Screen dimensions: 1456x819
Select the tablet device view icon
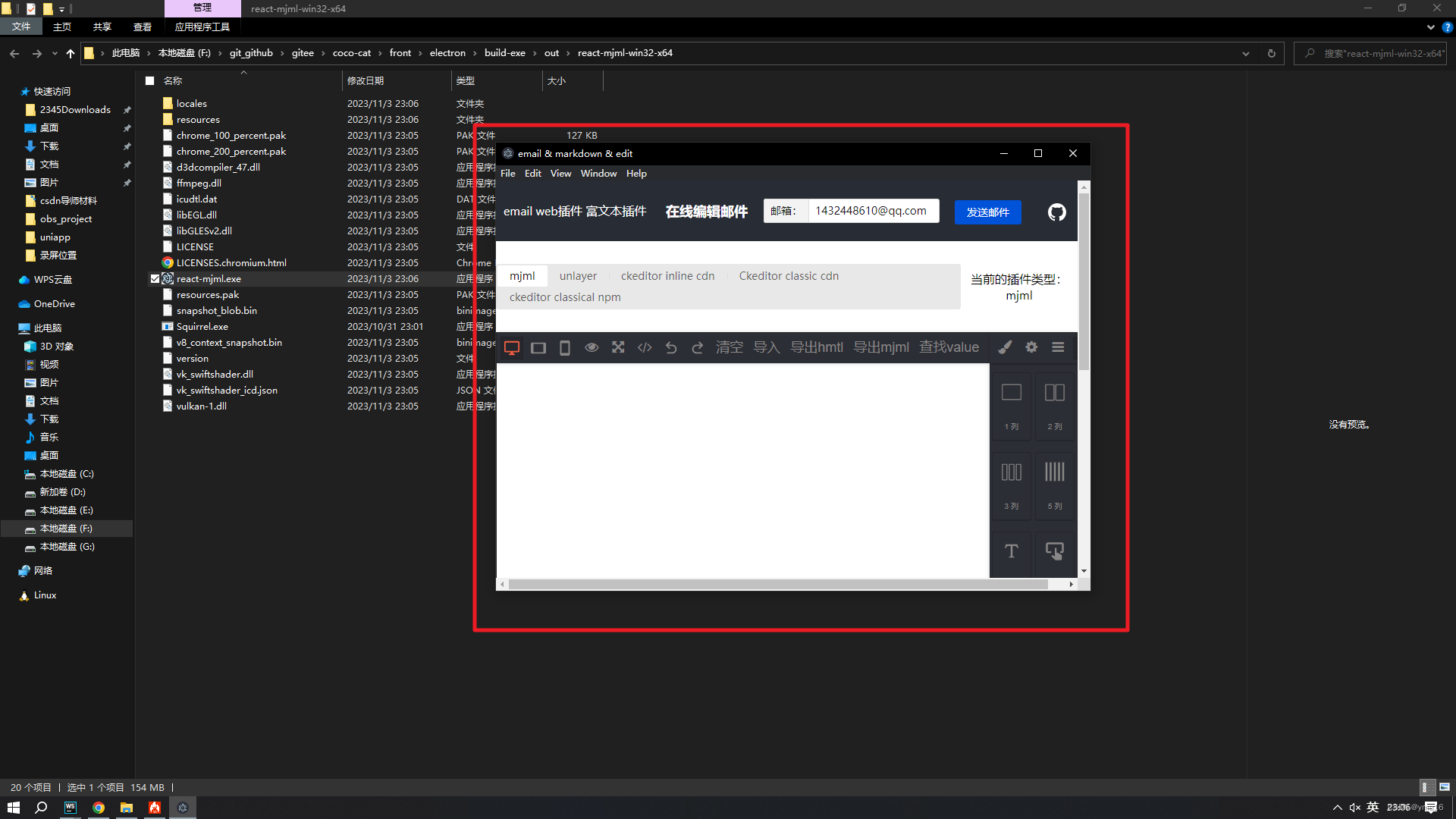point(538,347)
